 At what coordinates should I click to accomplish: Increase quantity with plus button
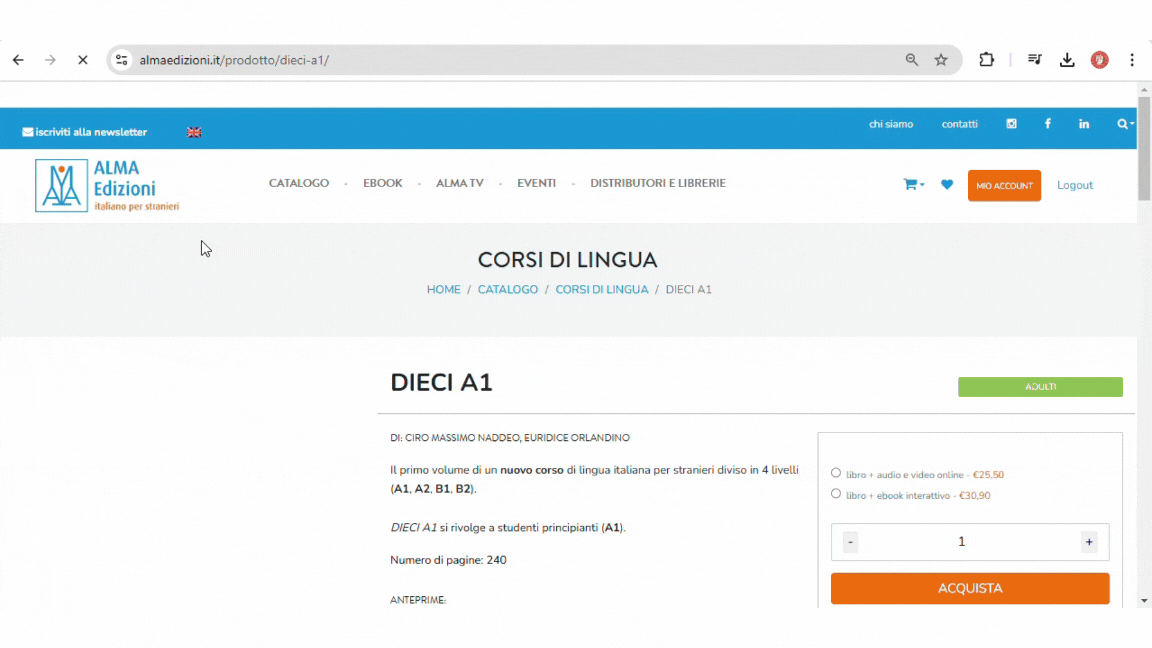coord(1089,542)
